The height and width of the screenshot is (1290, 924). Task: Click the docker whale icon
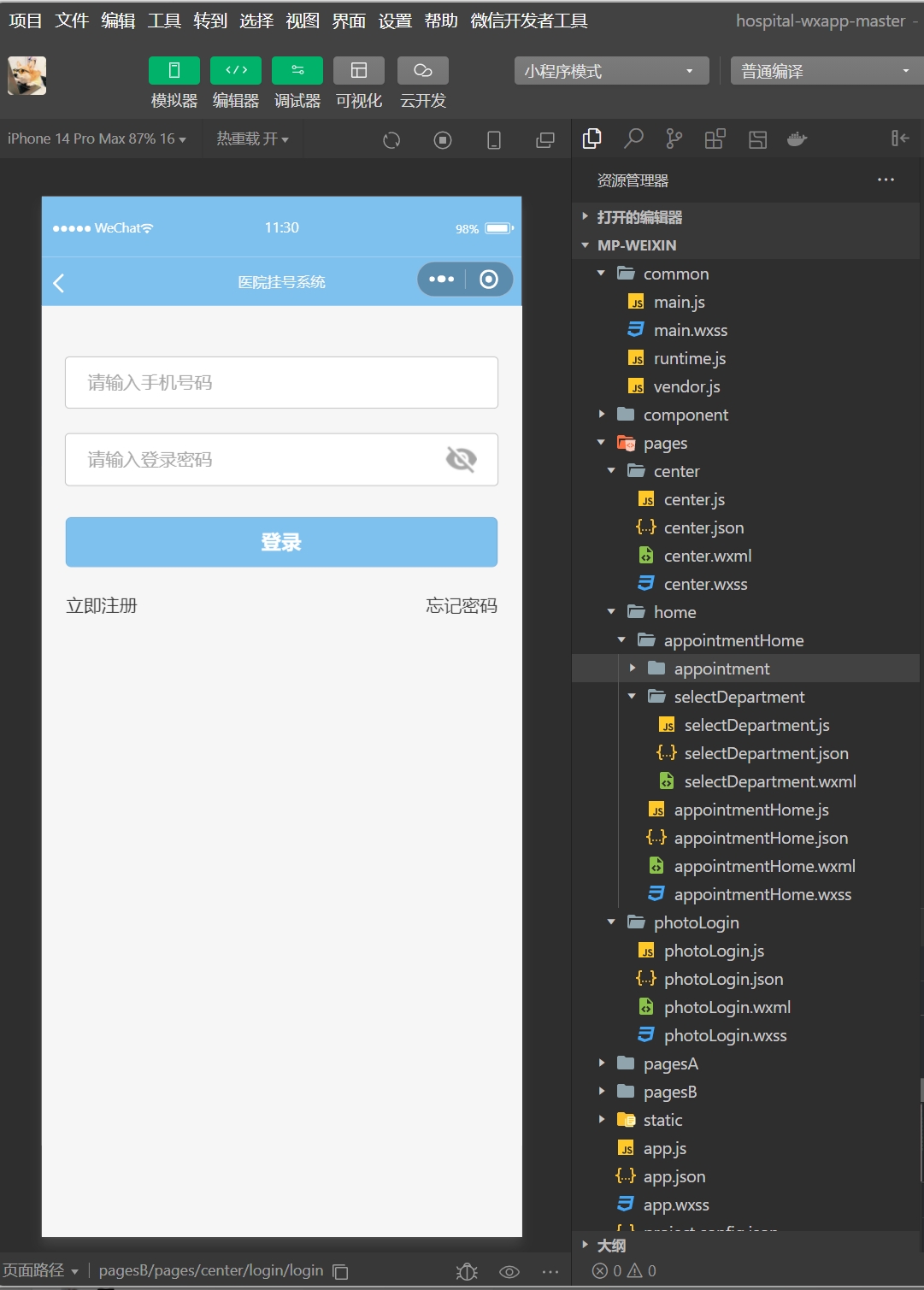point(797,138)
